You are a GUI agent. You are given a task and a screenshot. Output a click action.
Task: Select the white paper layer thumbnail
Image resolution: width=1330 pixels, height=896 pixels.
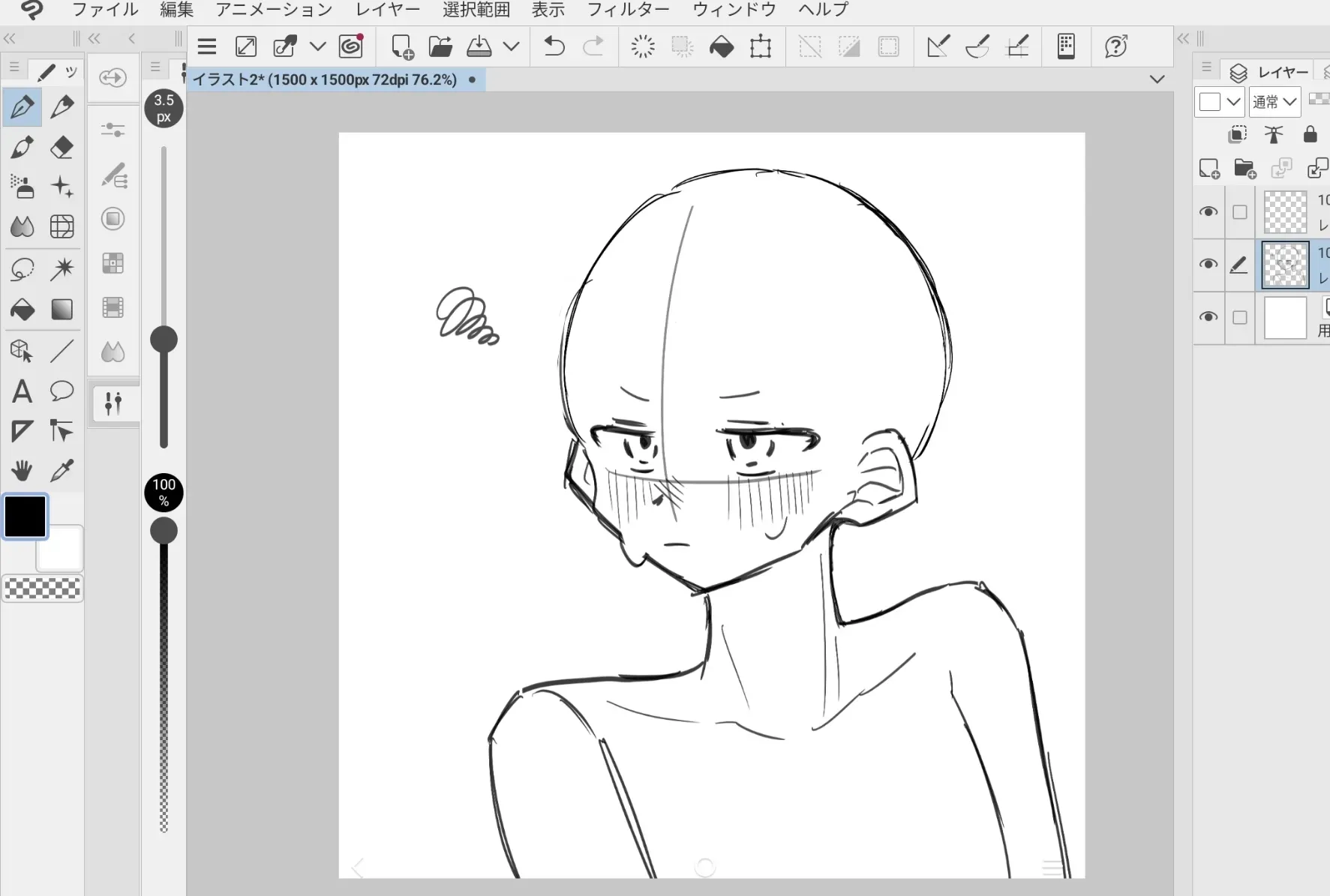[1286, 318]
